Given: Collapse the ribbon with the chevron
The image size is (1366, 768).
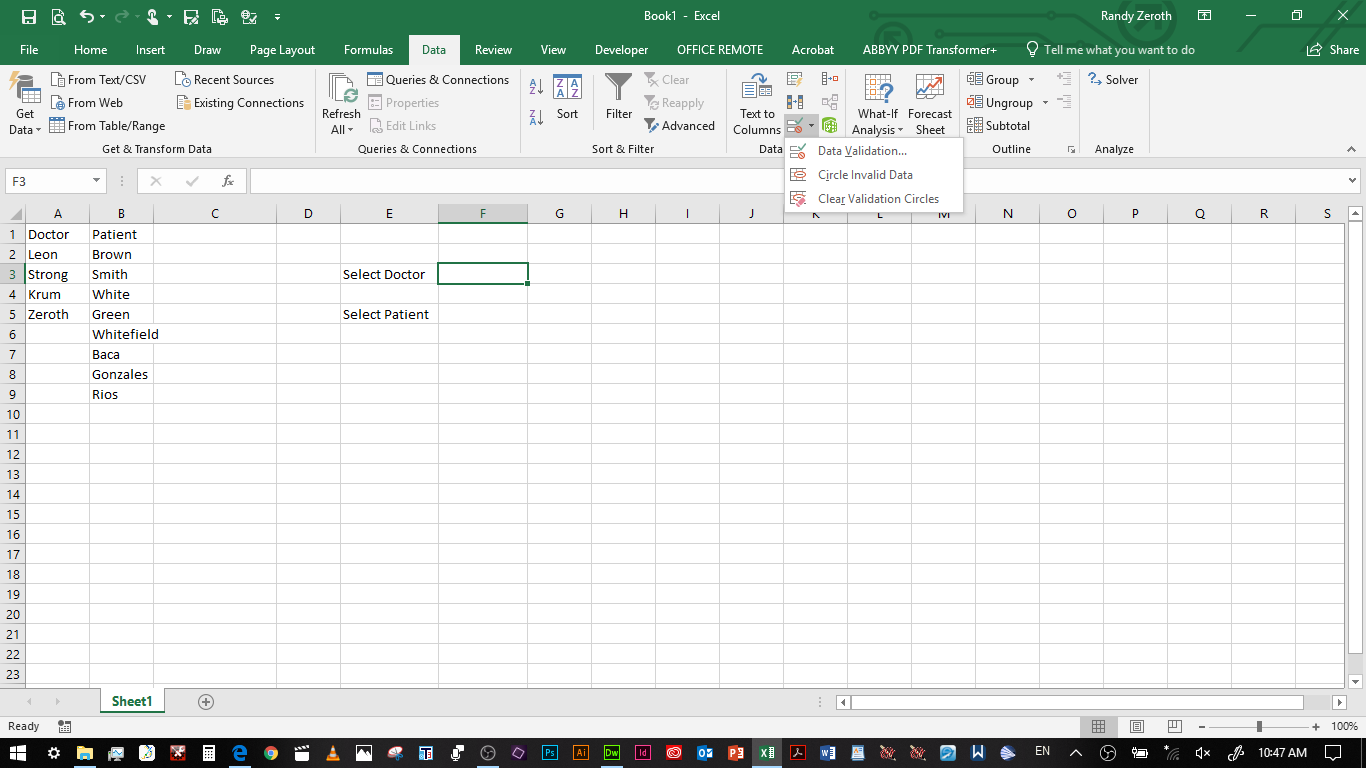Looking at the screenshot, I should 1351,149.
